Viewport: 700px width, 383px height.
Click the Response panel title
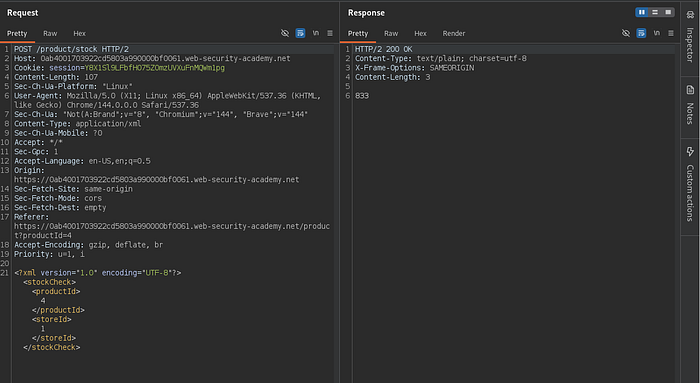pyautogui.click(x=366, y=13)
